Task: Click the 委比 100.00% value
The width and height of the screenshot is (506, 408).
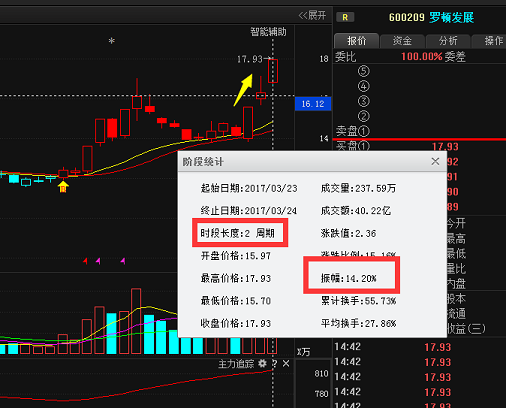Action: [421, 56]
